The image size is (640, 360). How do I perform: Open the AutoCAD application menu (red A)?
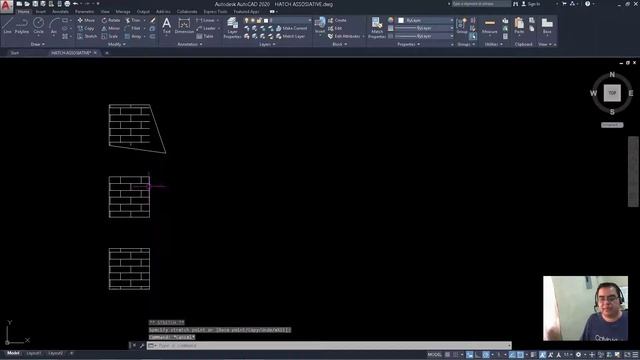7,7
